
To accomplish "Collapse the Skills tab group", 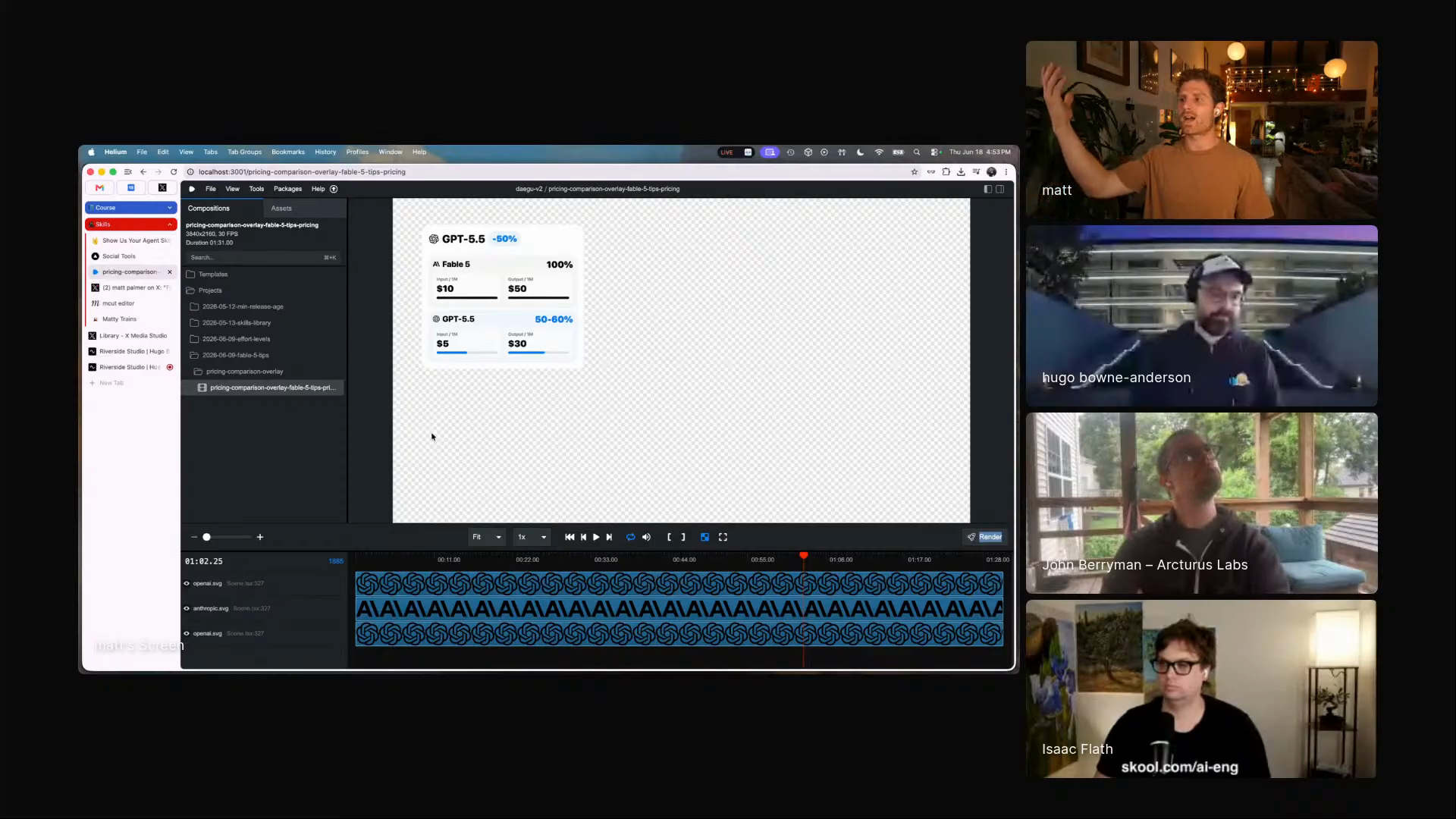I will [x=130, y=224].
